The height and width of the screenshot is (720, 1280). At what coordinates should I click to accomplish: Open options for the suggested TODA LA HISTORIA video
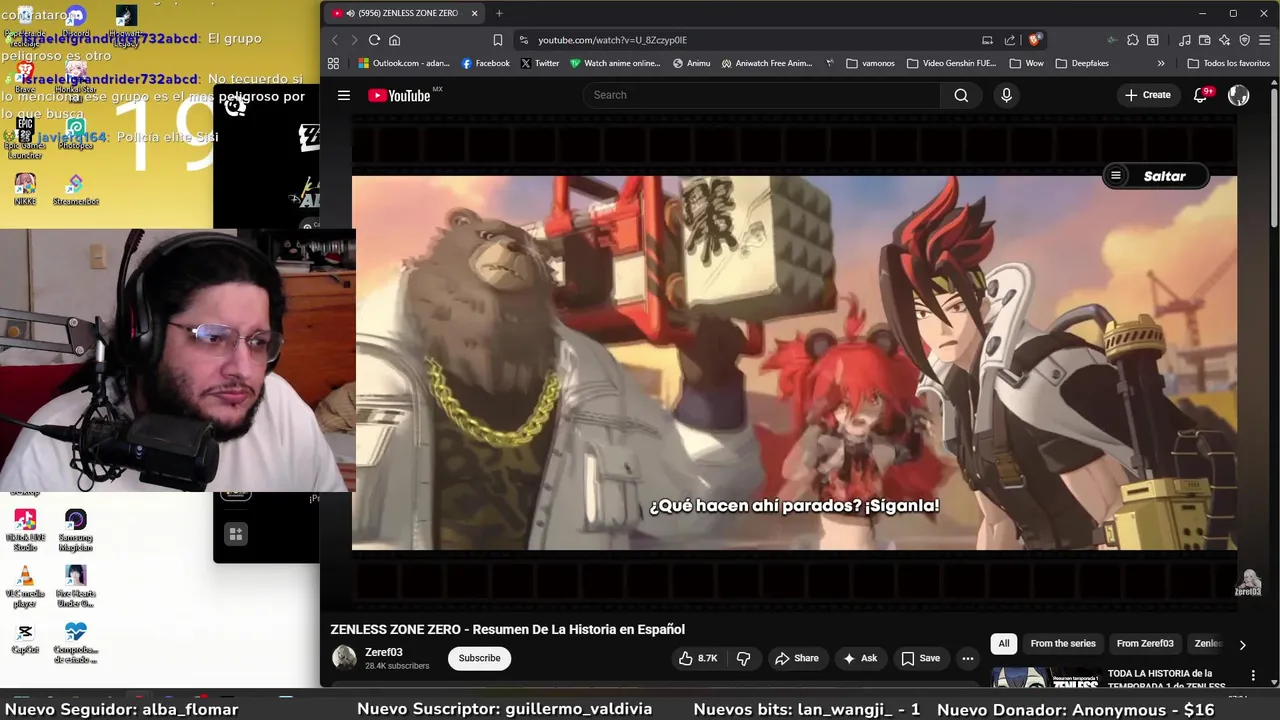click(x=1253, y=676)
